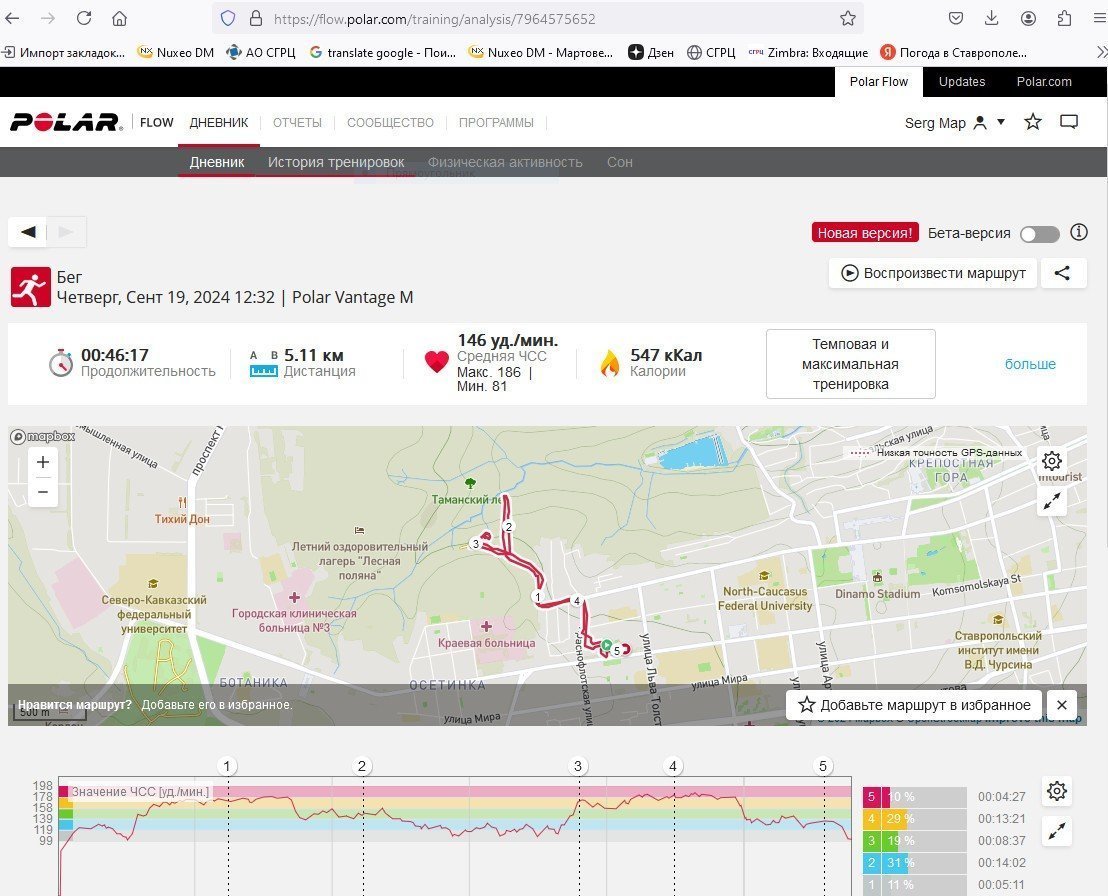Open Zimbra: Входящие bookmark

click(808, 52)
